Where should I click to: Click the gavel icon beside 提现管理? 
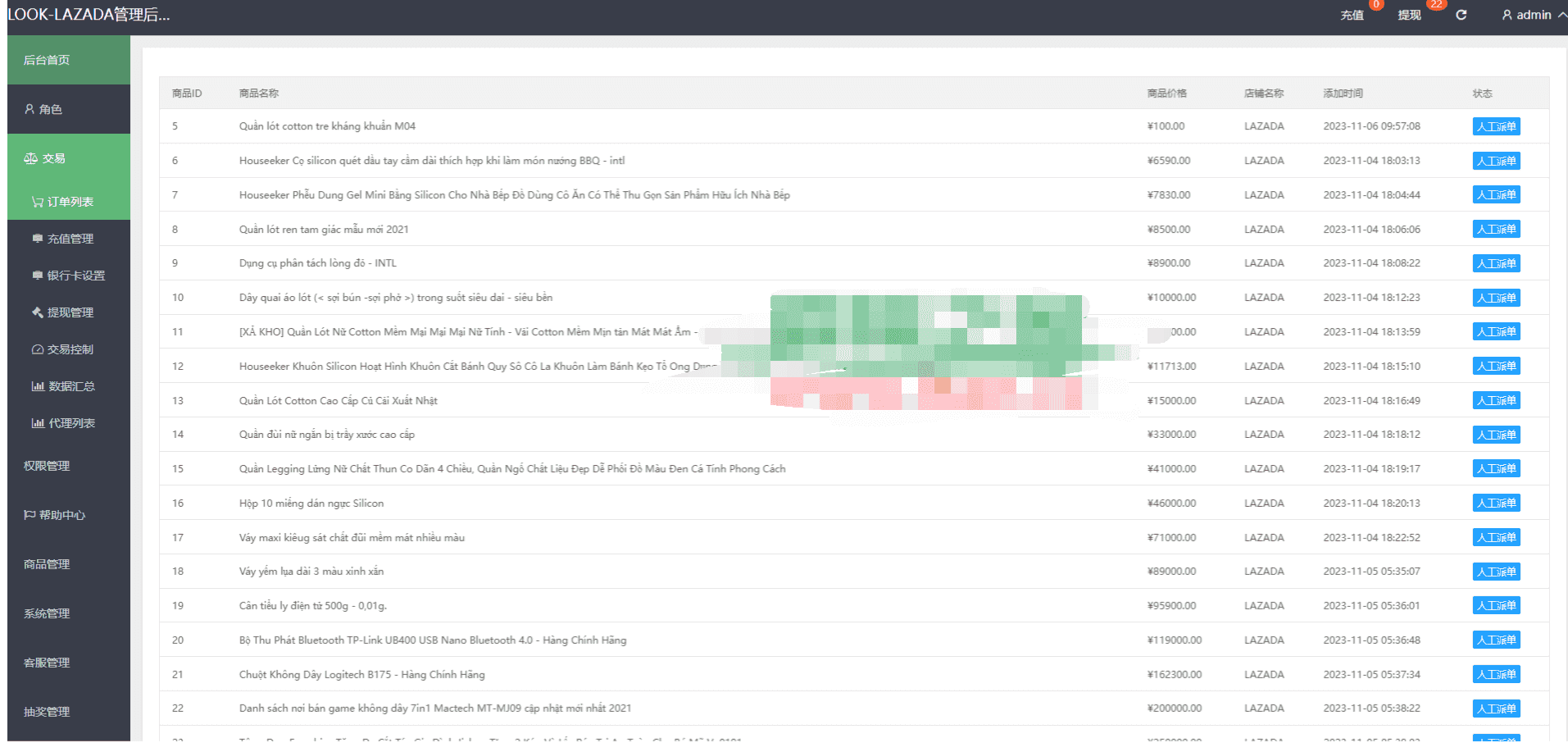[37, 312]
